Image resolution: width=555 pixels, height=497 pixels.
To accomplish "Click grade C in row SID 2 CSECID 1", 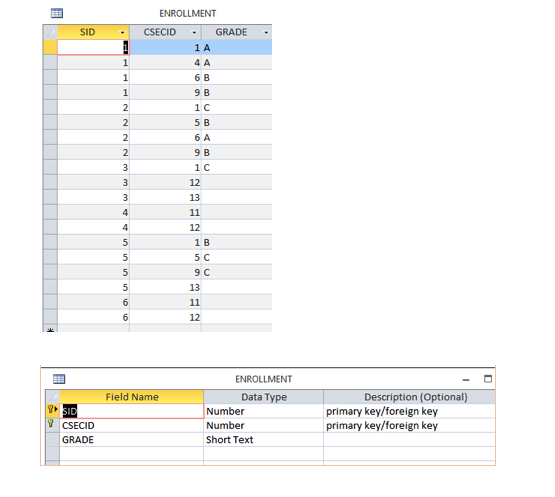I will coord(237,108).
